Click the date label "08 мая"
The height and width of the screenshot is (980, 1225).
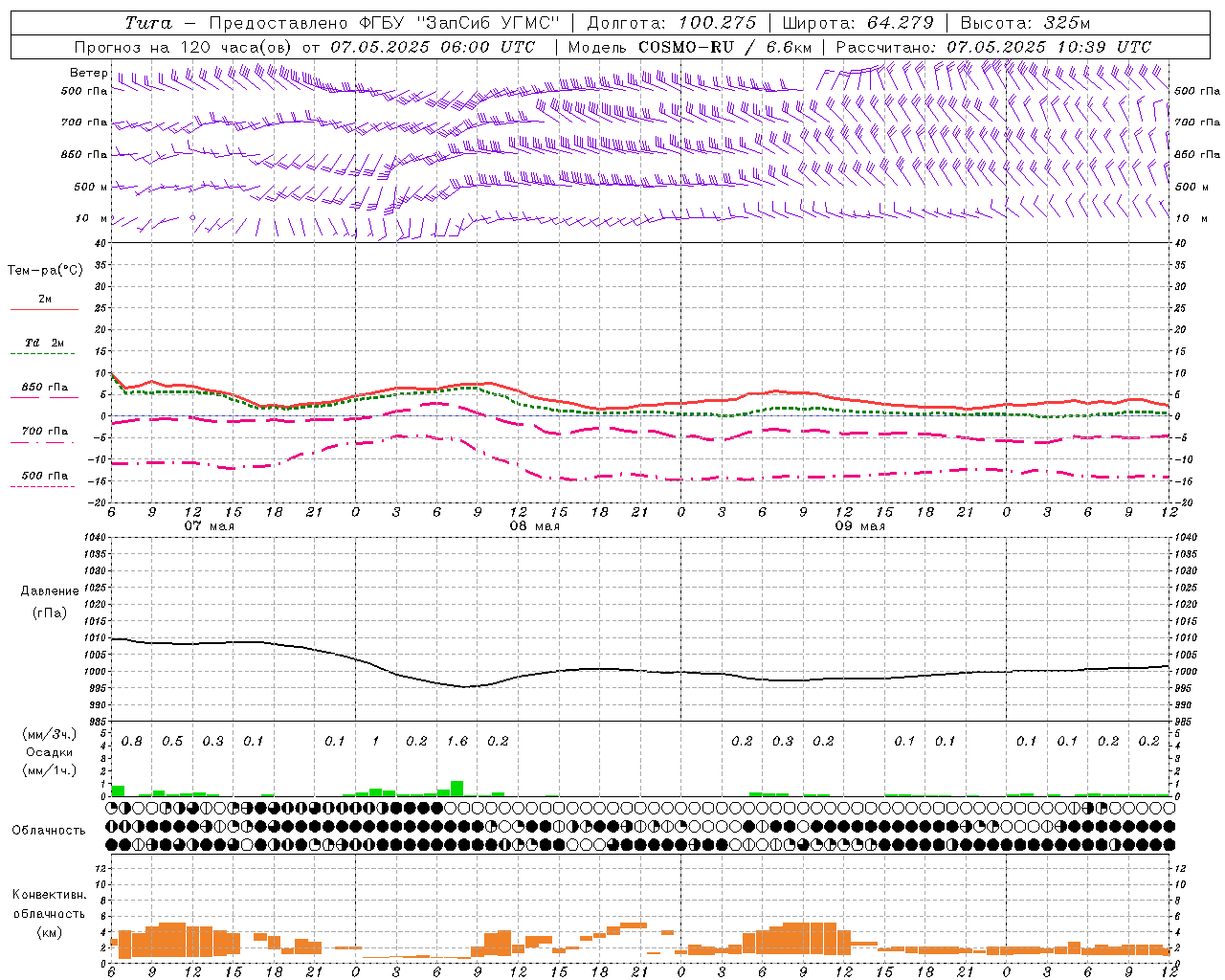(534, 526)
